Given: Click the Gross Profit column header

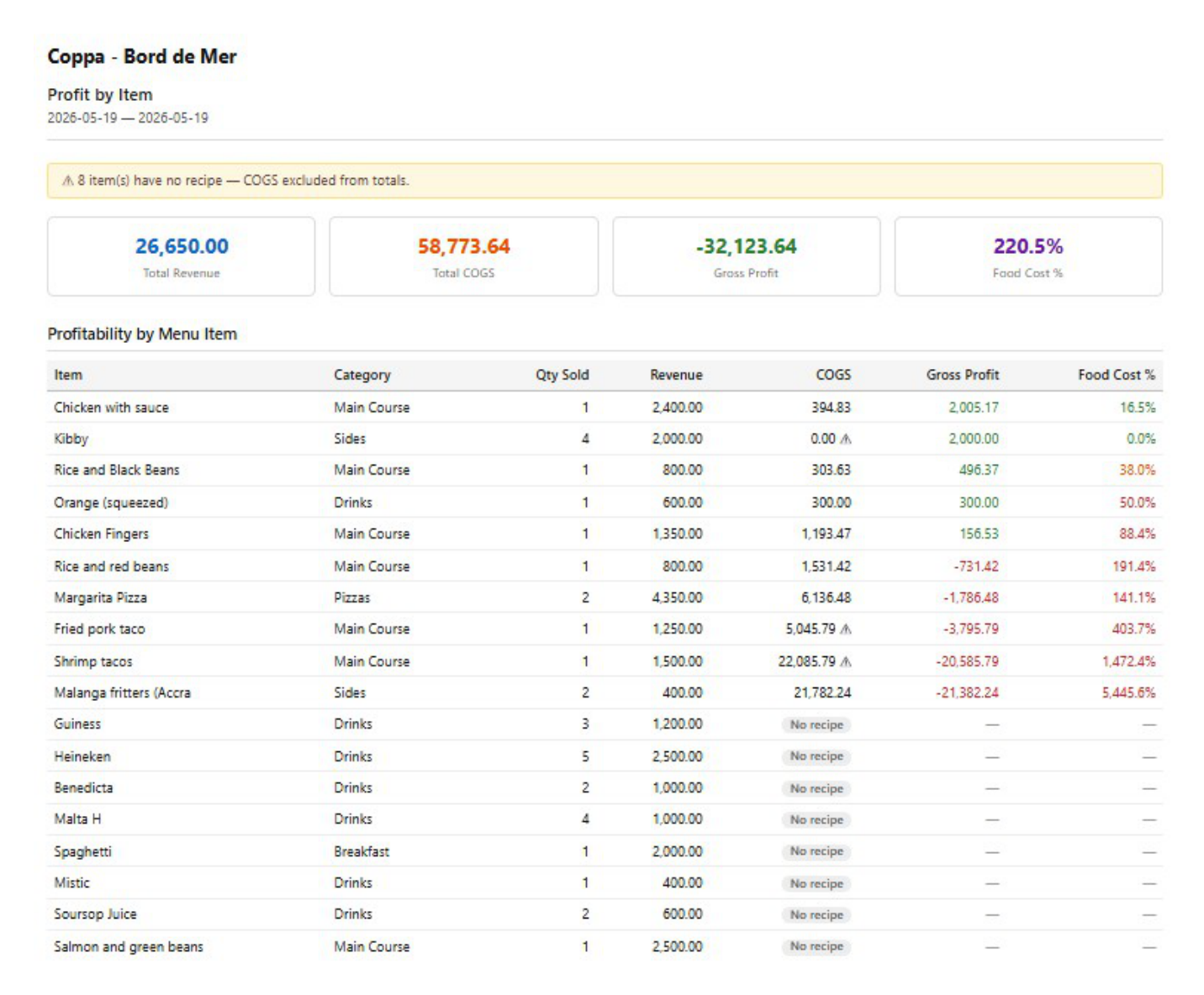Looking at the screenshot, I should (963, 375).
